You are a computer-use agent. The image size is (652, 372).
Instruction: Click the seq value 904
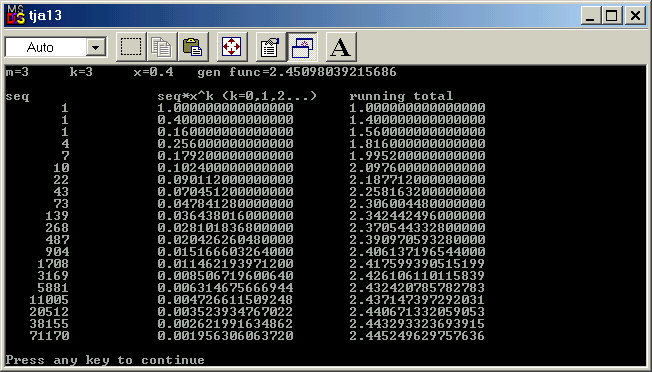(57, 252)
